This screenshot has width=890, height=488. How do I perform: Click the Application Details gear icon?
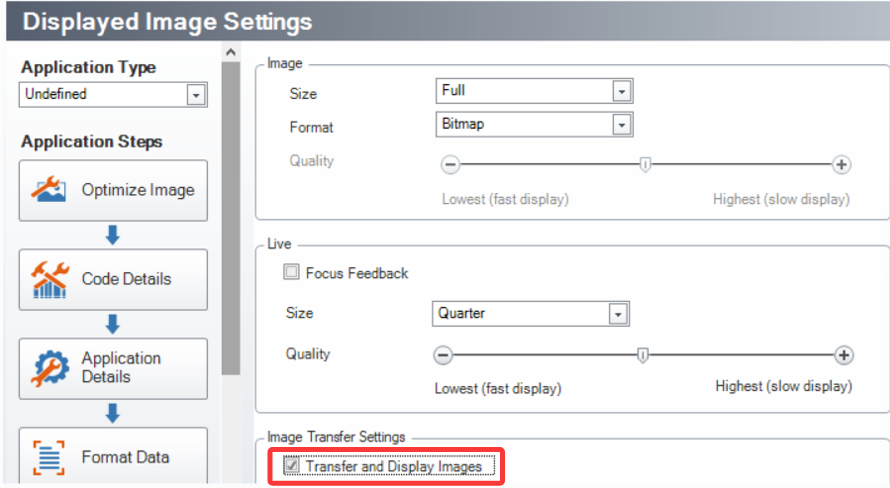click(49, 368)
